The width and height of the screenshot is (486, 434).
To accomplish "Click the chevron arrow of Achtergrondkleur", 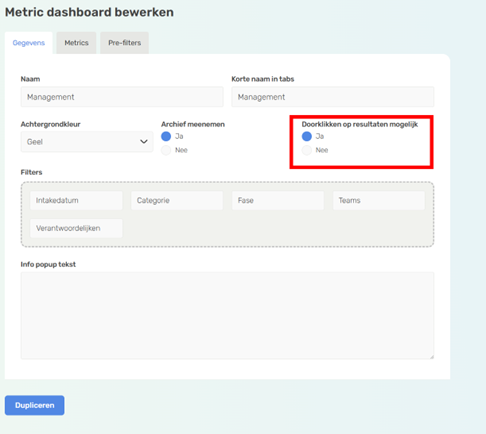I will point(144,142).
